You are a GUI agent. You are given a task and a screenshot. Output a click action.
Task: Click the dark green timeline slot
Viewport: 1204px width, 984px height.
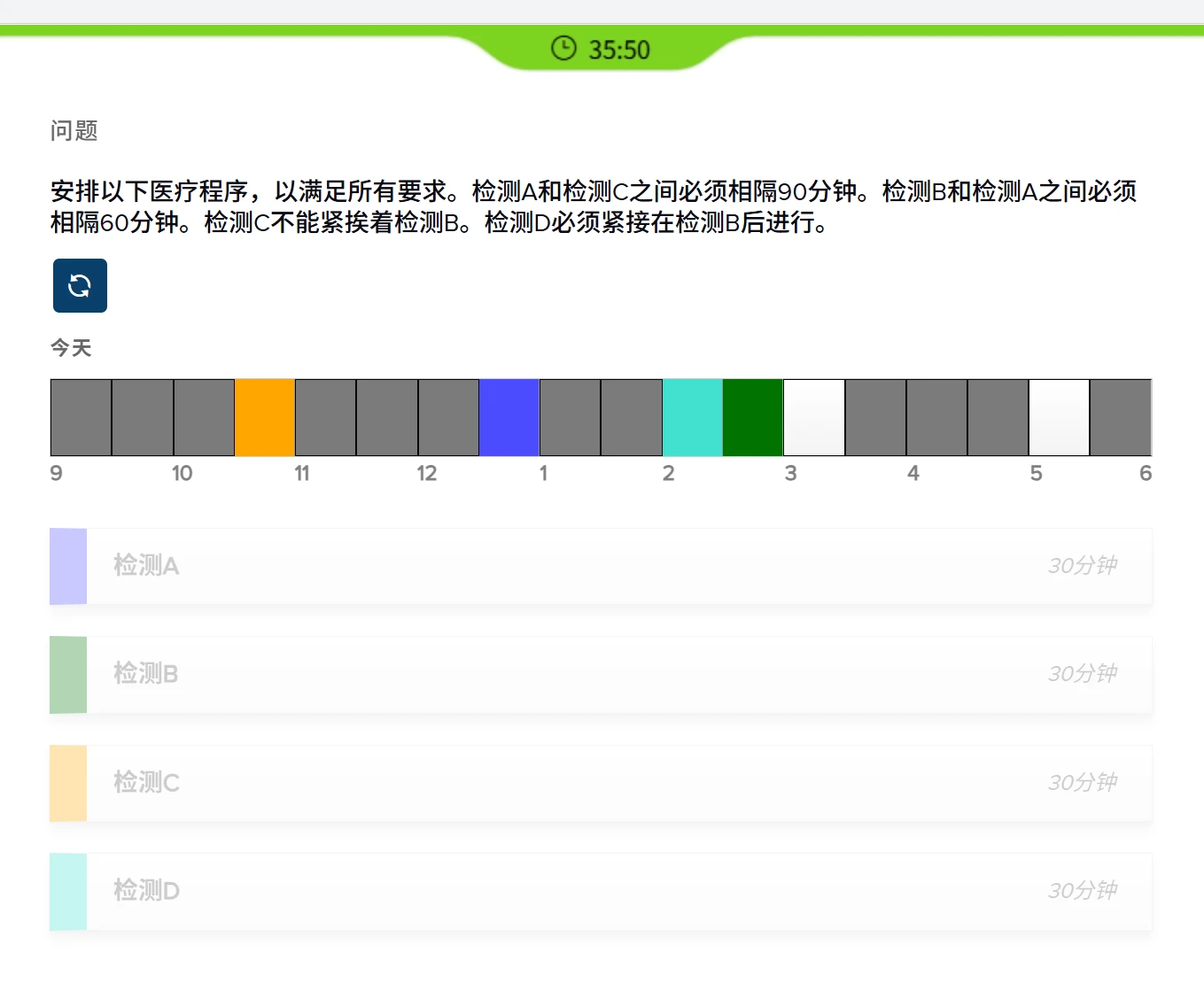pyautogui.click(x=753, y=417)
